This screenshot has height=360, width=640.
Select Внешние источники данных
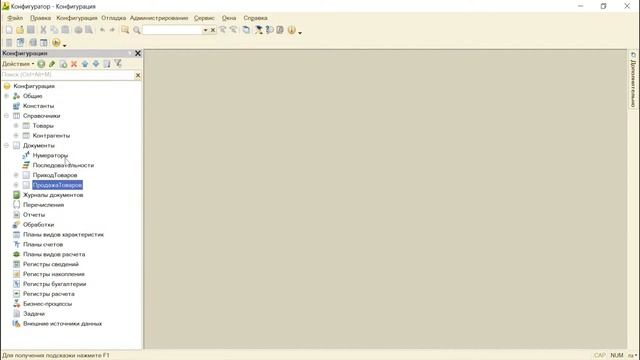pyautogui.click(x=62, y=324)
